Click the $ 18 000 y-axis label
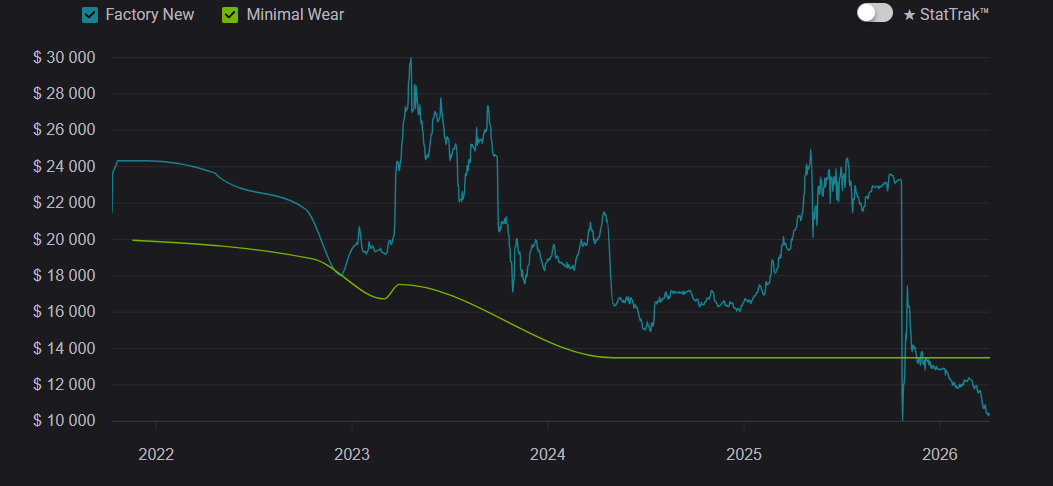The height and width of the screenshot is (486, 1053). [x=64, y=276]
